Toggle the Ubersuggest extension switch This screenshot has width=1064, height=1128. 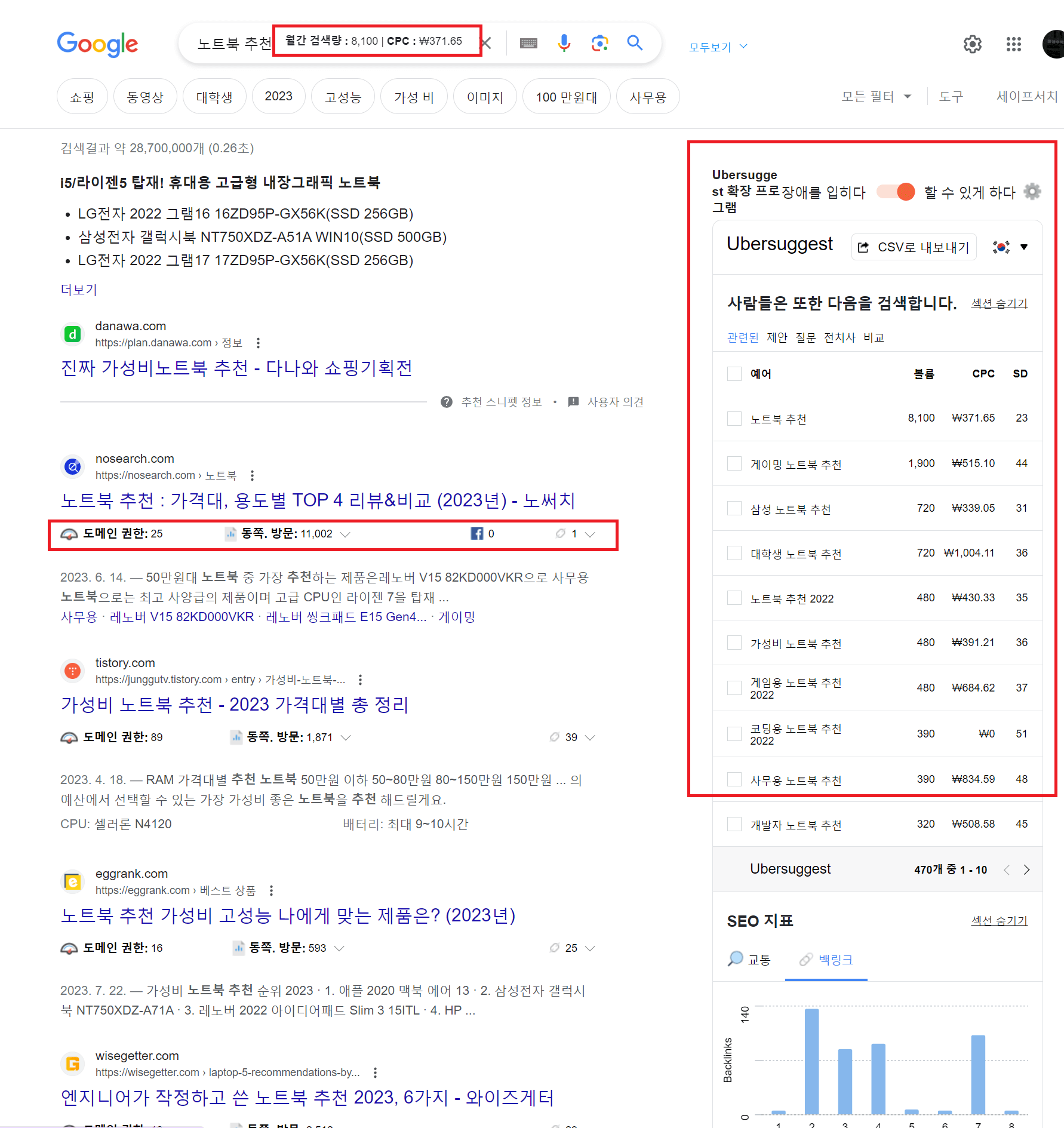[x=896, y=192]
